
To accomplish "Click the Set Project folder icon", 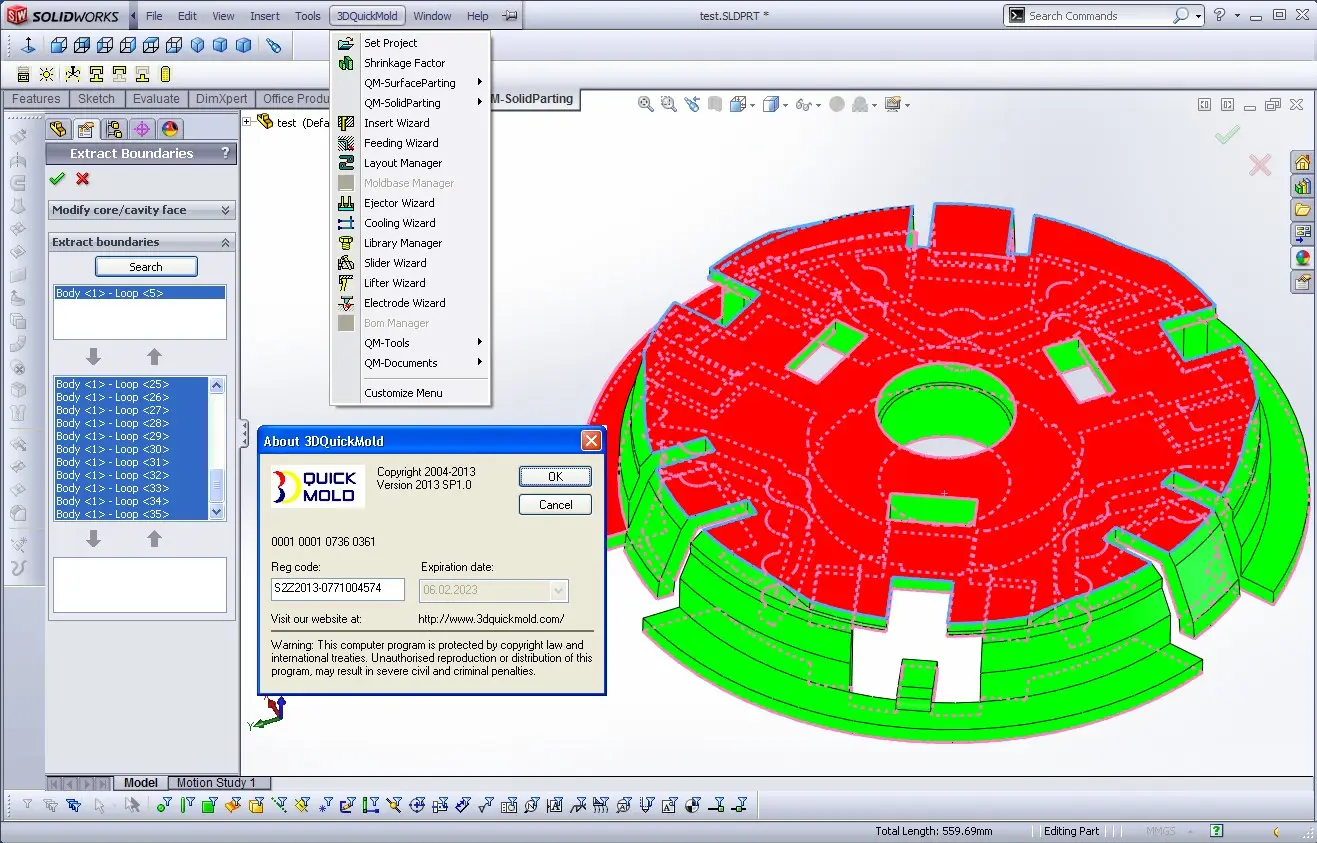I will click(x=346, y=43).
